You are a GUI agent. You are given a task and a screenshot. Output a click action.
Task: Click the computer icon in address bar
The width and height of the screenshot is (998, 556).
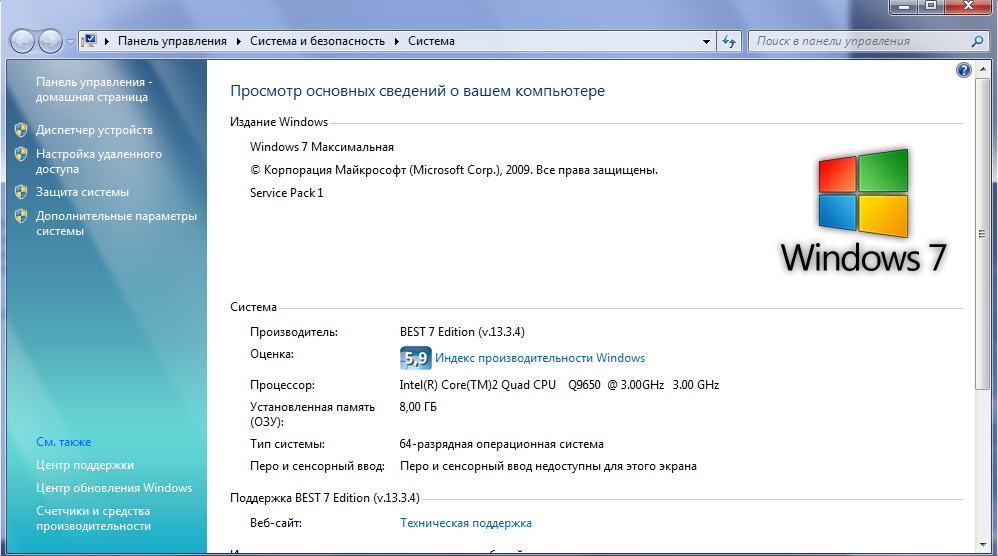point(90,41)
